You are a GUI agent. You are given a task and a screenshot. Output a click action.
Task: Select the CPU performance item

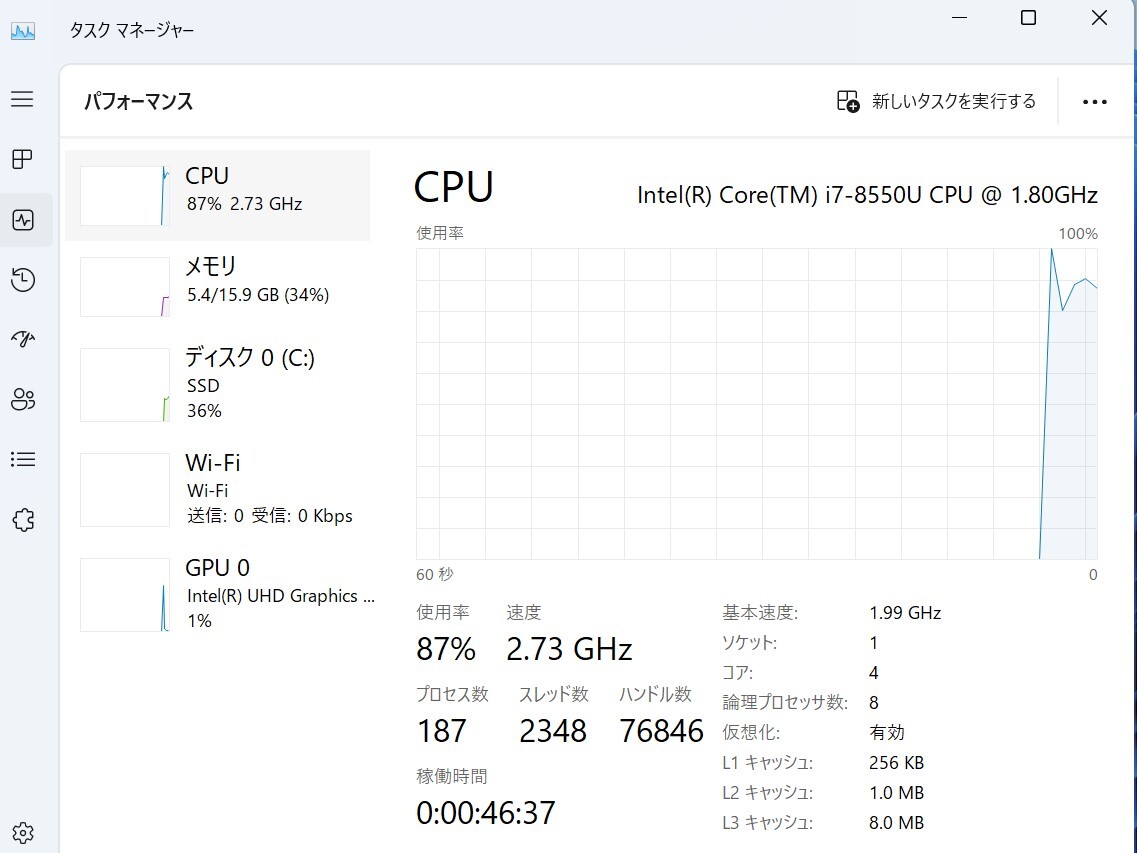(218, 195)
